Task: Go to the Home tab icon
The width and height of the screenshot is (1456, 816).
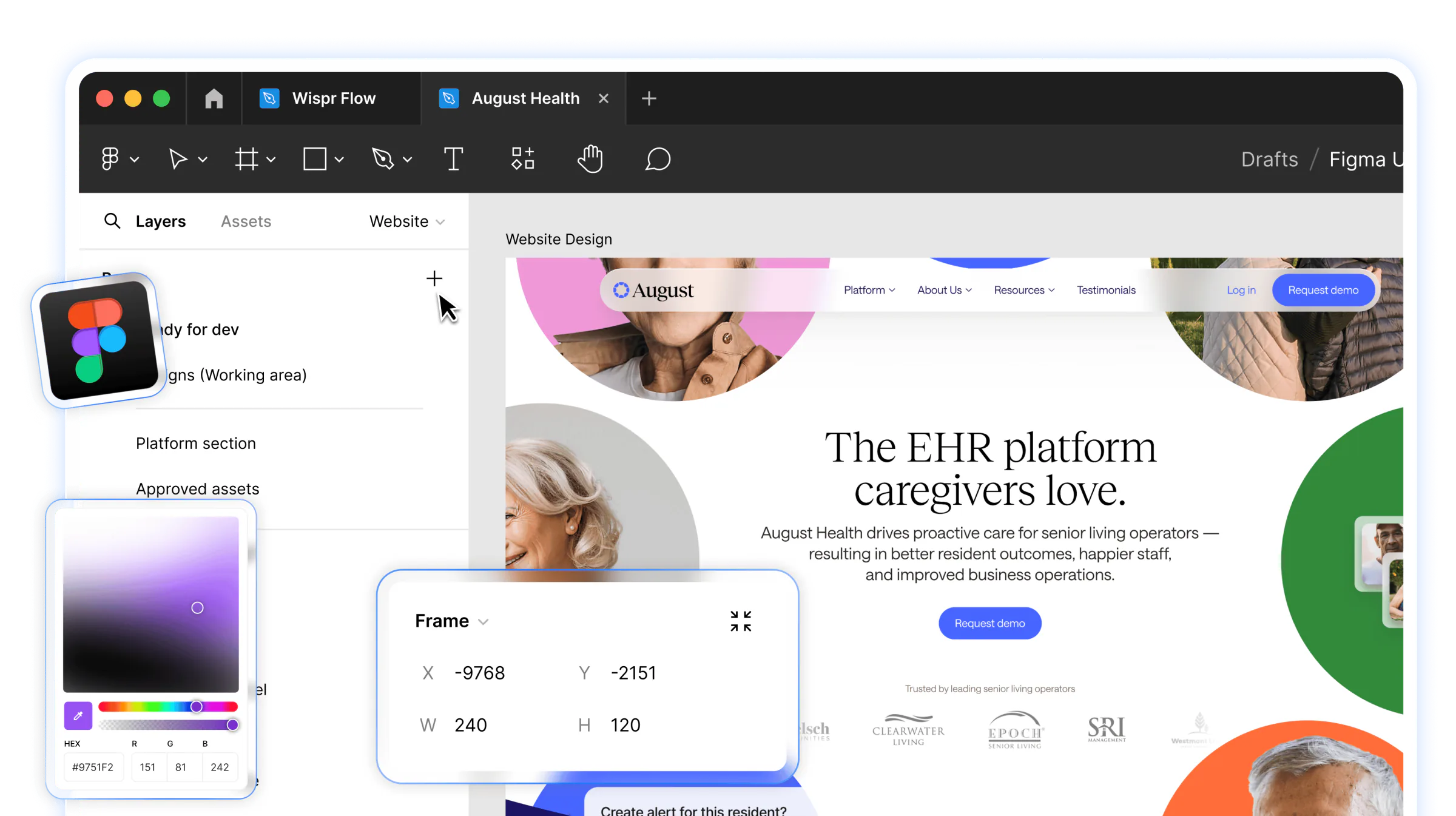Action: pos(214,98)
